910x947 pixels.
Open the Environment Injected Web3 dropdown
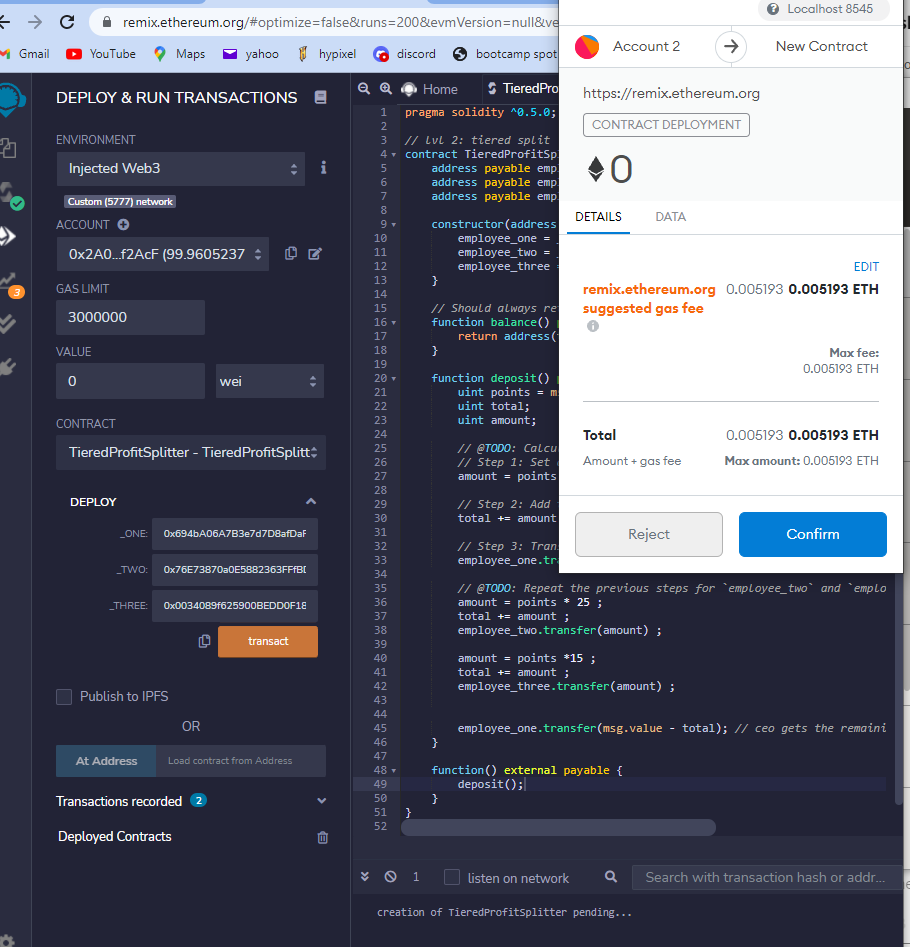coord(181,169)
